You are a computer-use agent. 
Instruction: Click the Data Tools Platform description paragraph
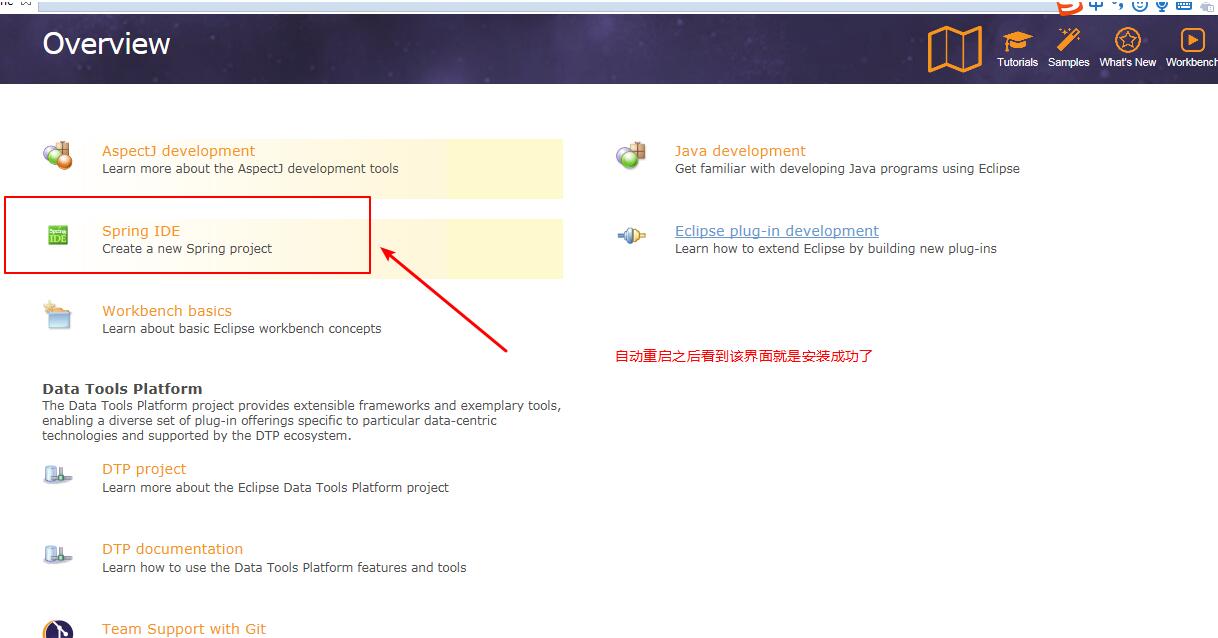click(301, 421)
